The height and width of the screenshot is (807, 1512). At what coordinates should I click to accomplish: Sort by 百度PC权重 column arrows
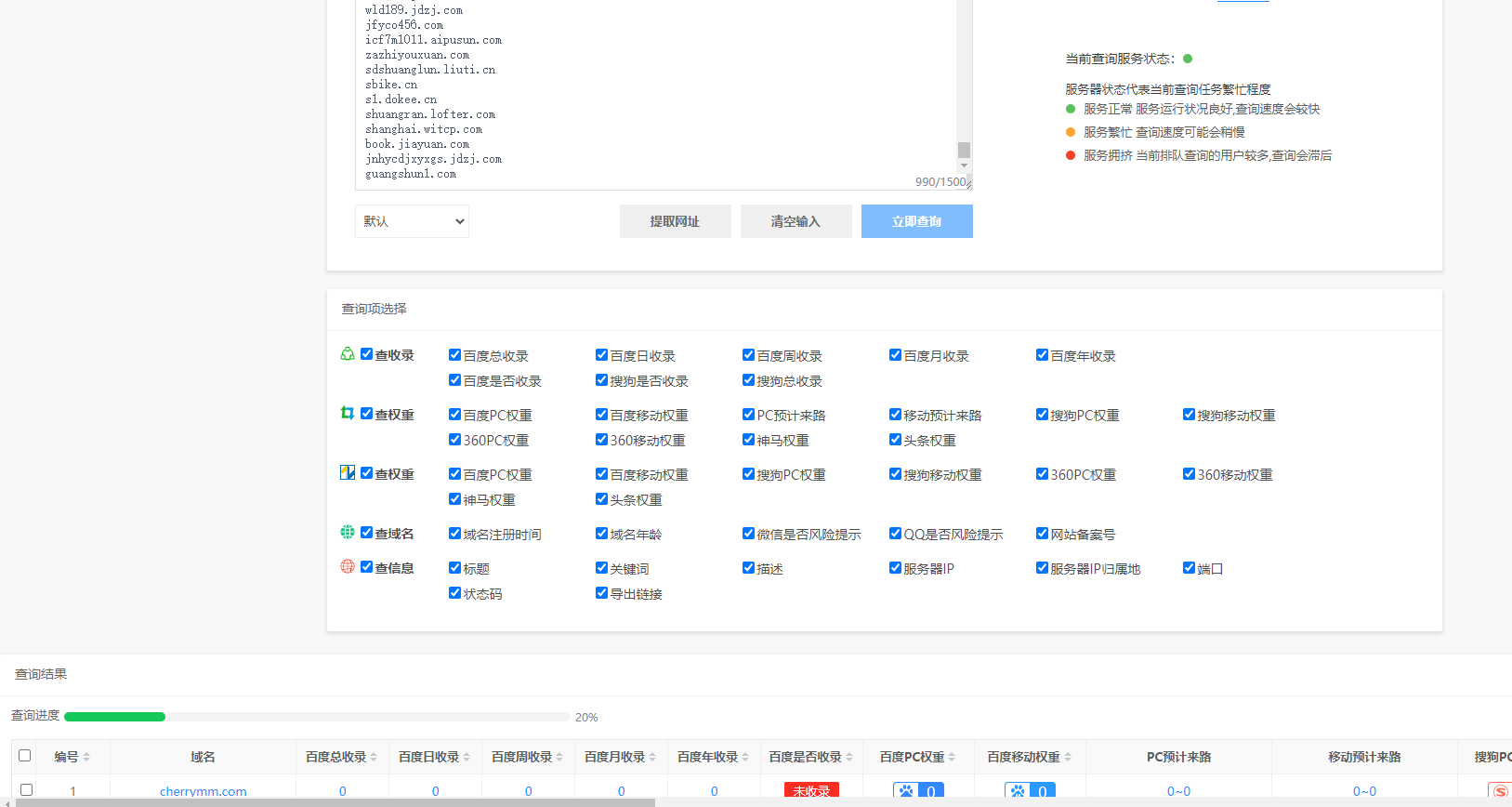coord(952,757)
